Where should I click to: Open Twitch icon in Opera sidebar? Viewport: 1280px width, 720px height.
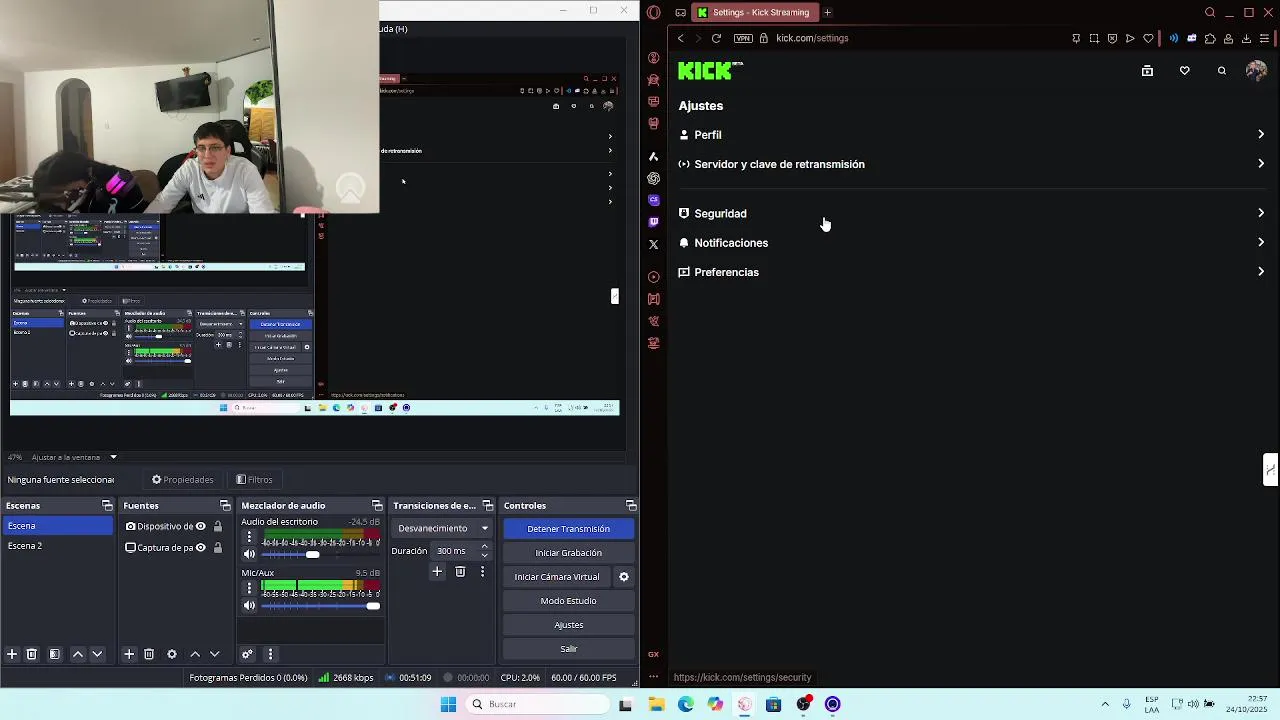pos(654,222)
